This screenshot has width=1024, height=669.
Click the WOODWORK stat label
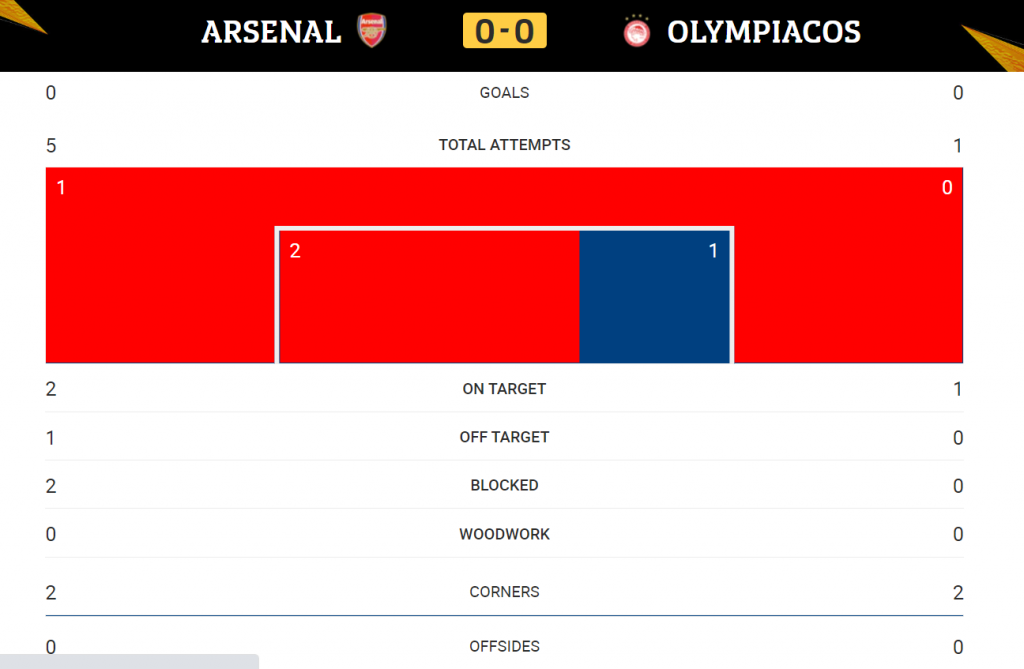click(x=504, y=534)
